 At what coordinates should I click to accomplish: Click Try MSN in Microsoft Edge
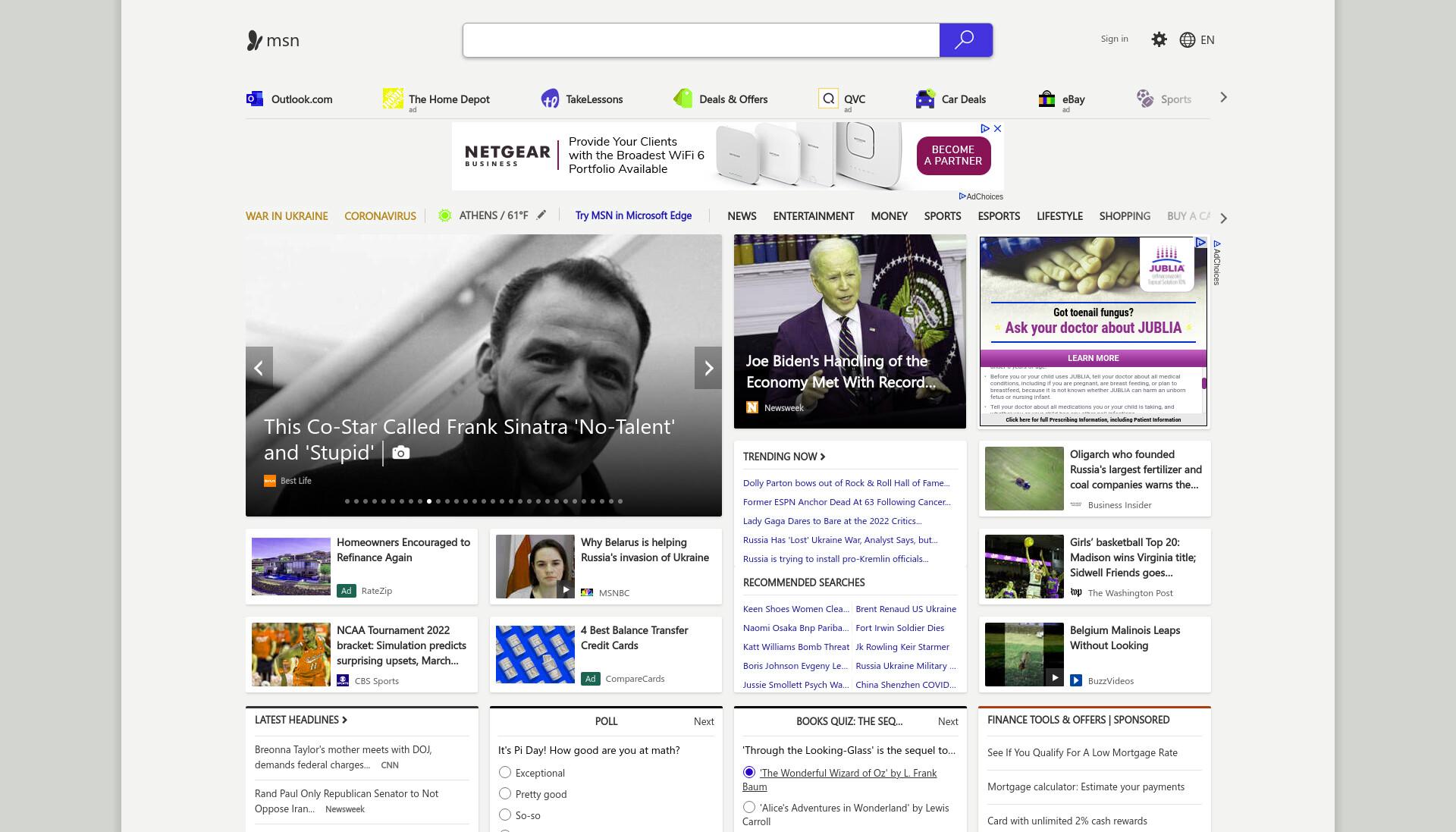pos(633,215)
